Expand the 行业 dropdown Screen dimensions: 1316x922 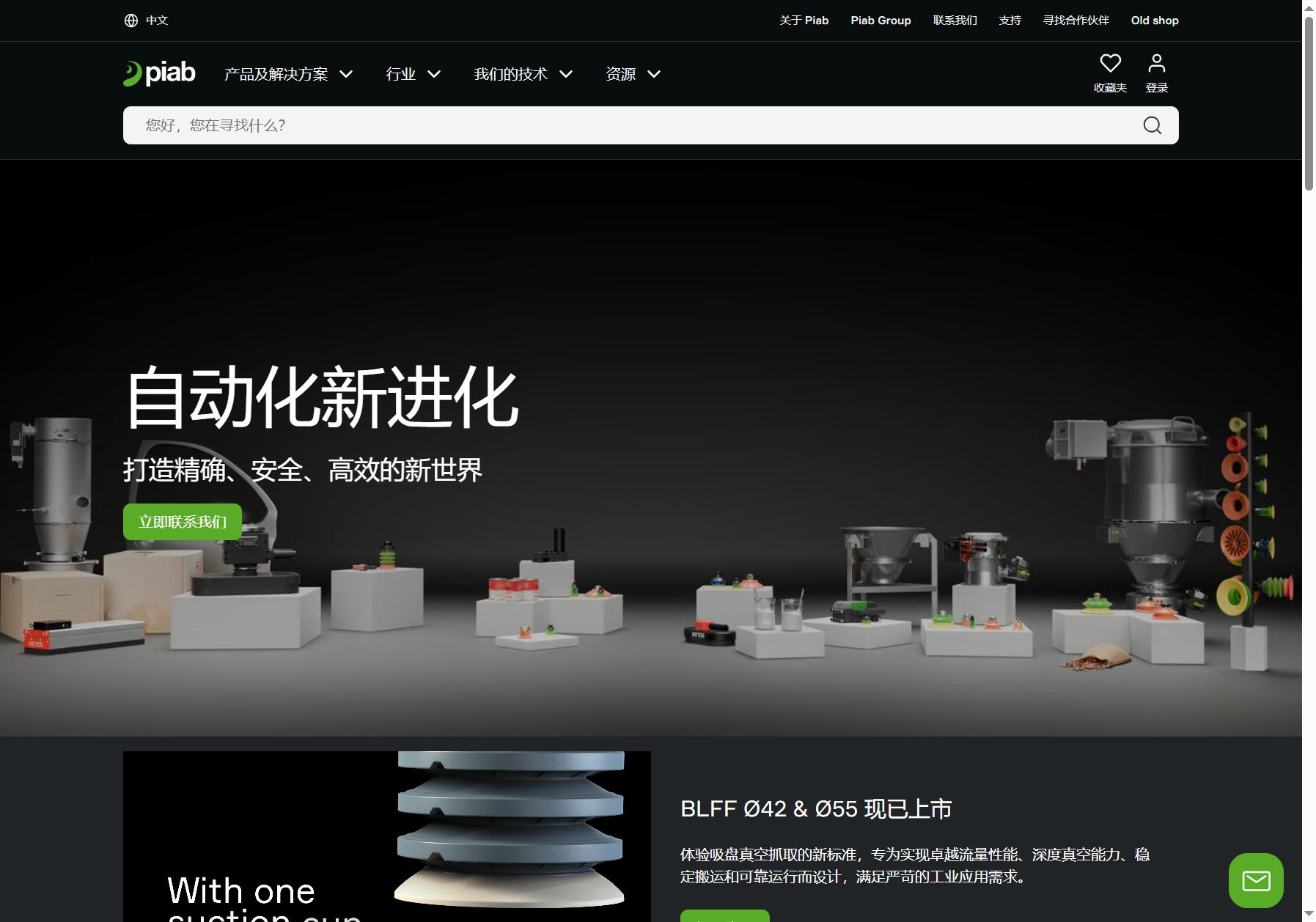coord(413,74)
